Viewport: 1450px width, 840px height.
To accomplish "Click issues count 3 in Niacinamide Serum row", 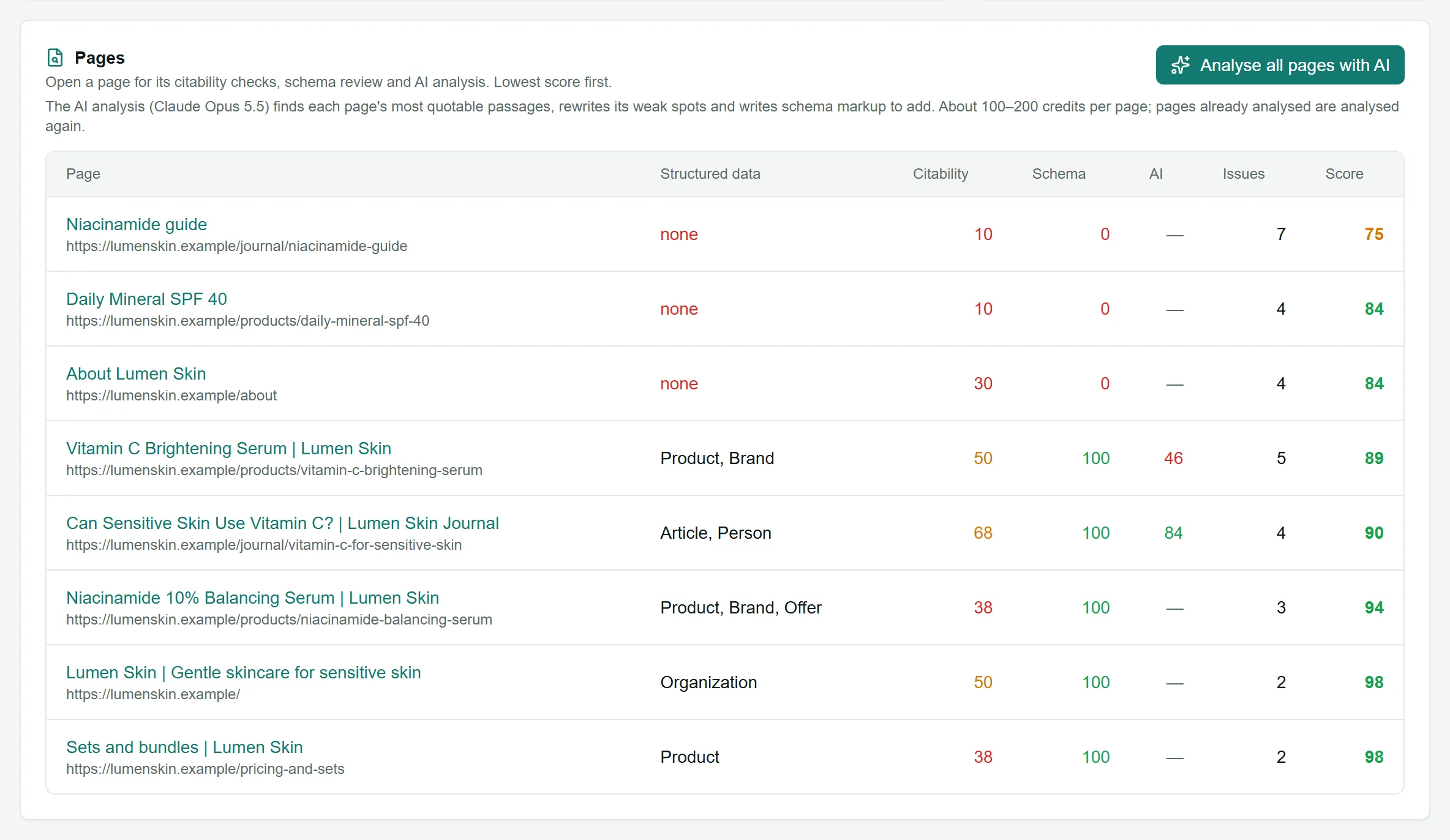I will click(1280, 607).
